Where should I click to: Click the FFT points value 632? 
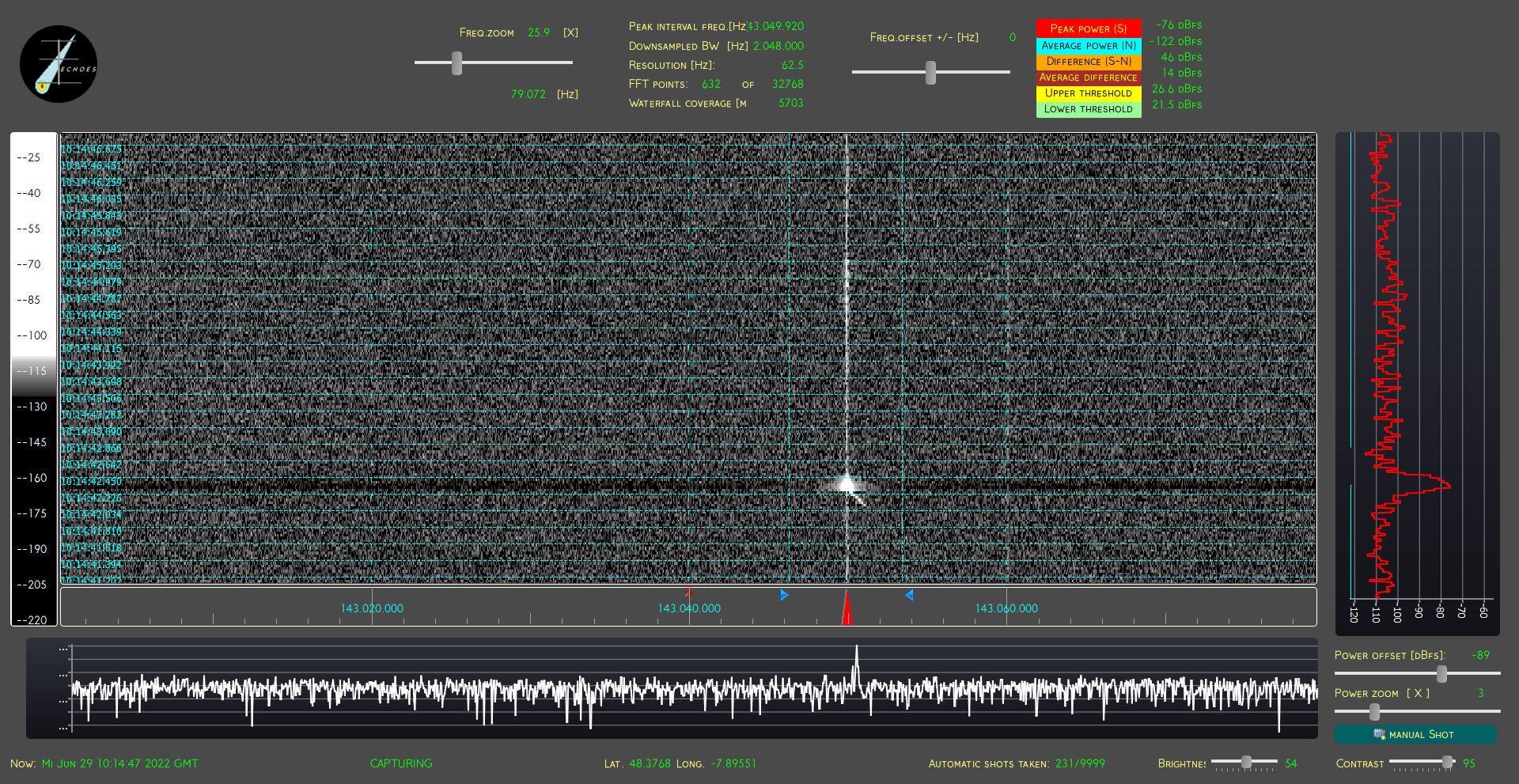(x=711, y=84)
